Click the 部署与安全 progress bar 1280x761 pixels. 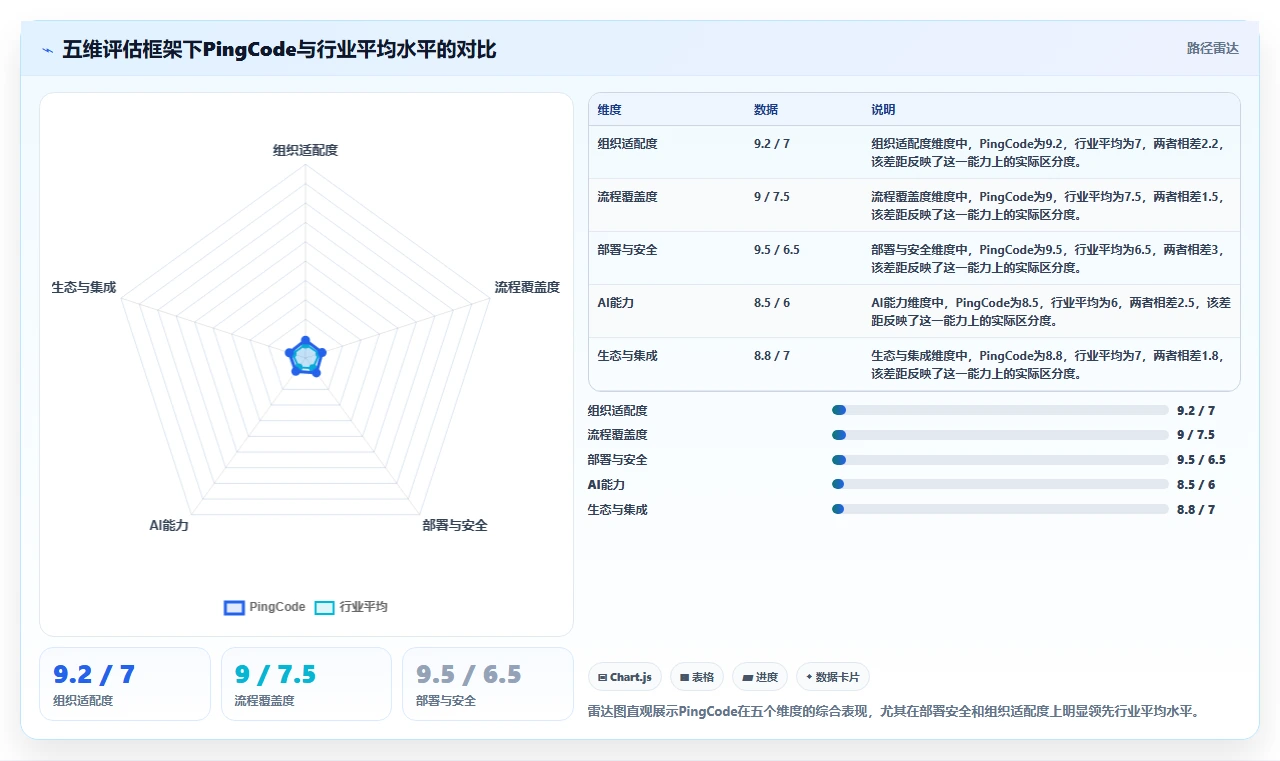click(1000, 460)
